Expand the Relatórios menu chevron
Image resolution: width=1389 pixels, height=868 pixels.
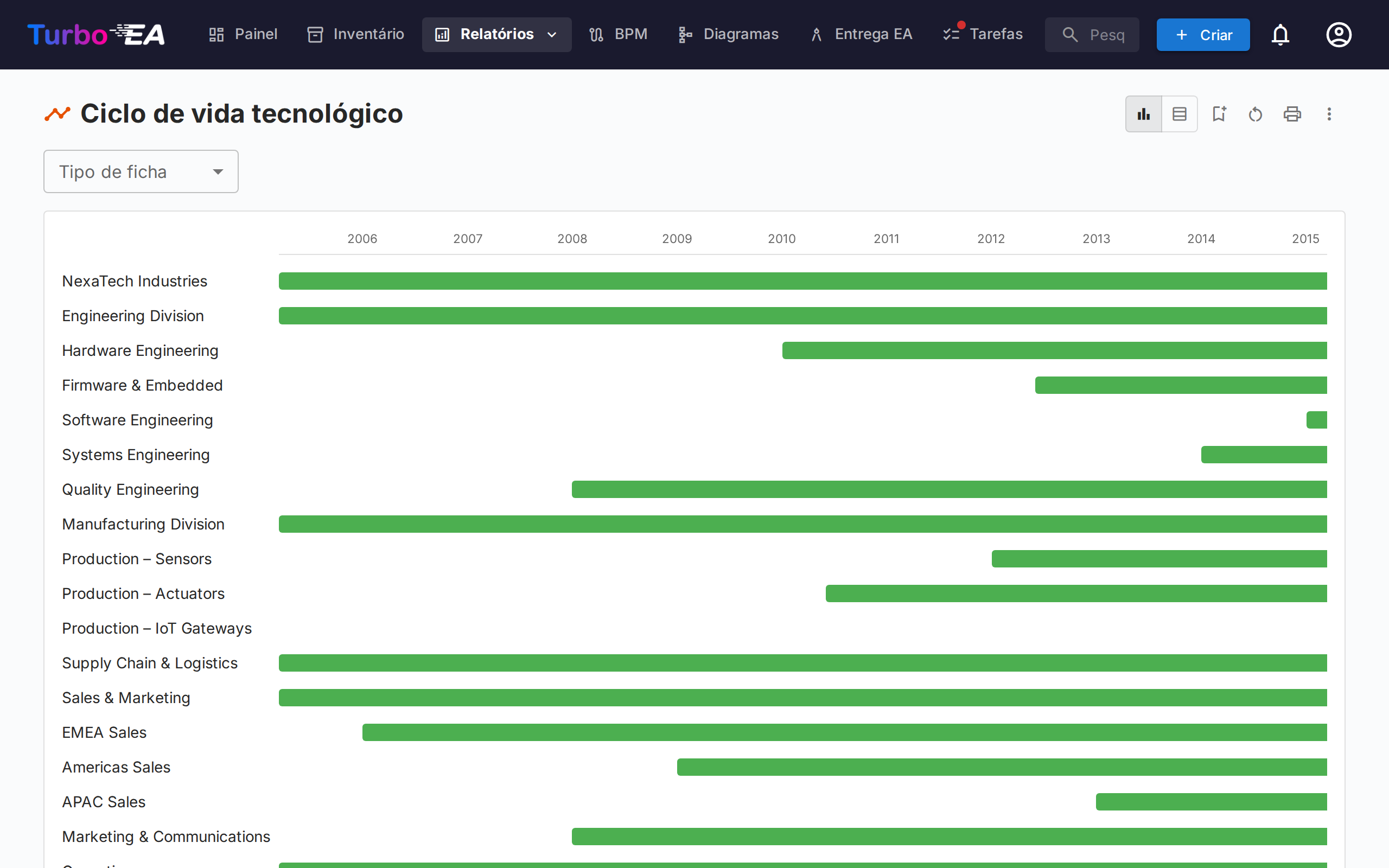[552, 35]
